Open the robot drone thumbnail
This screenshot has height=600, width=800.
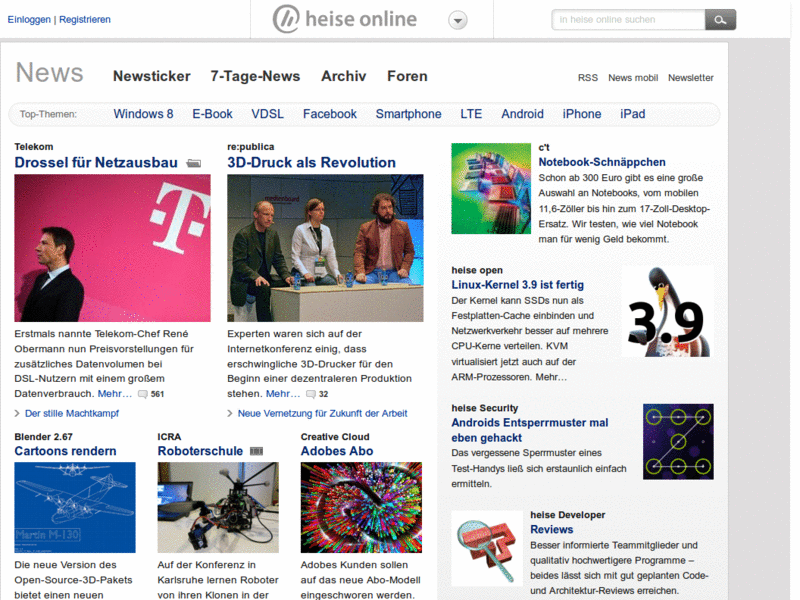pyautogui.click(x=218, y=508)
